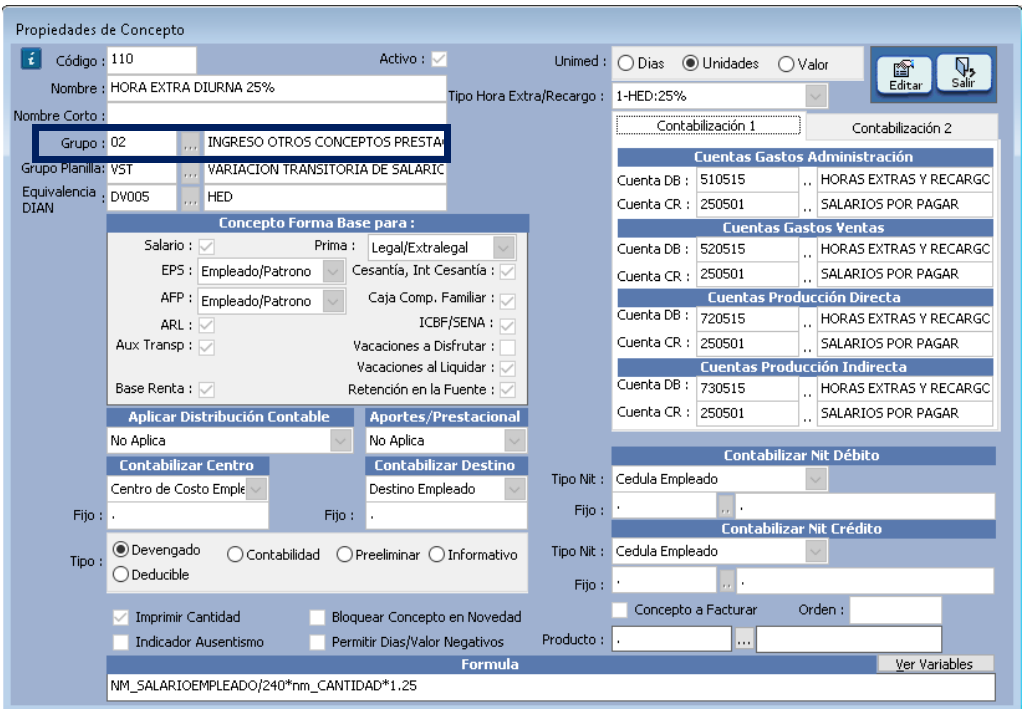Toggle the Activo checkbox
The image size is (1027, 712).
[439, 60]
